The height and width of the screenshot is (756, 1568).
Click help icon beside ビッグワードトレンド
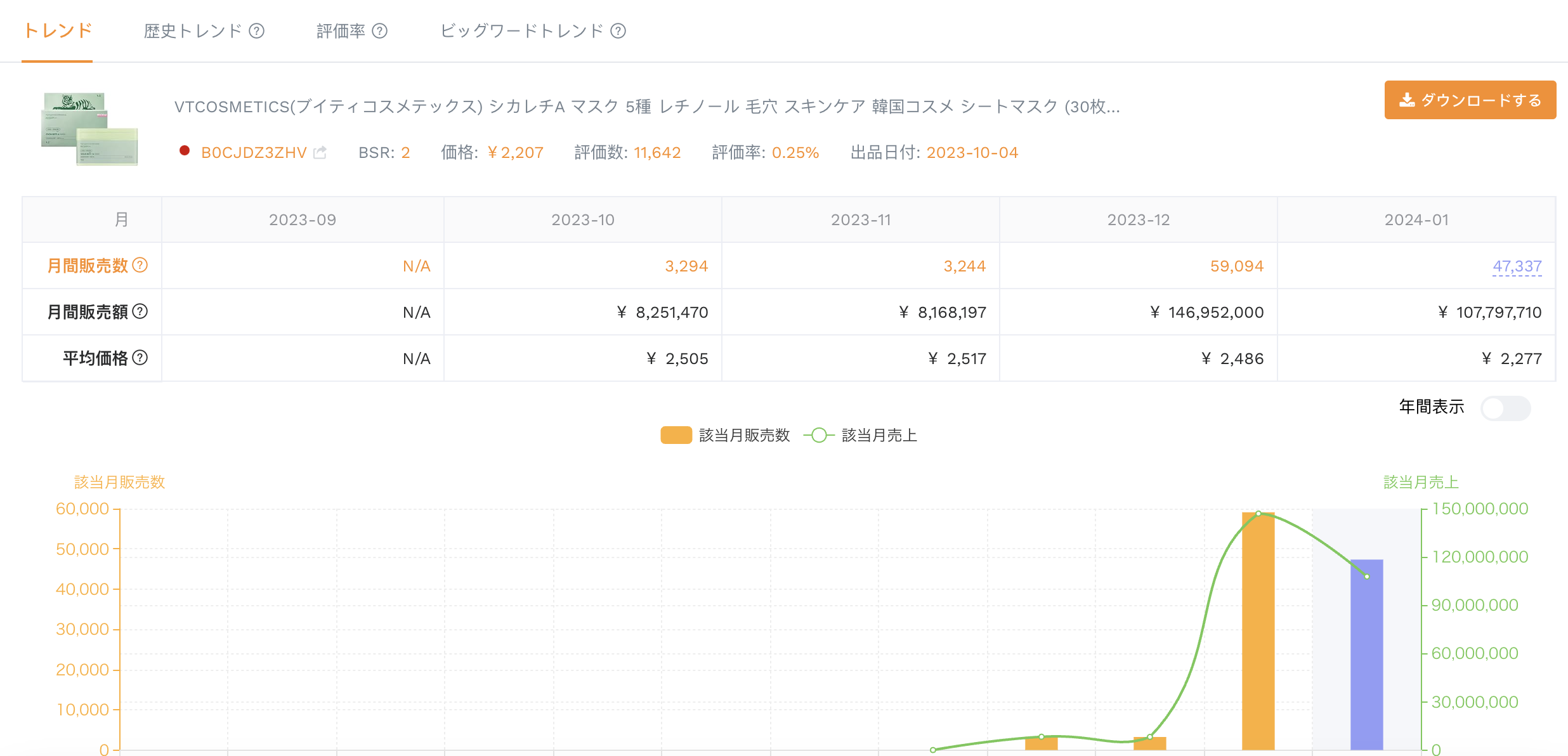point(618,31)
